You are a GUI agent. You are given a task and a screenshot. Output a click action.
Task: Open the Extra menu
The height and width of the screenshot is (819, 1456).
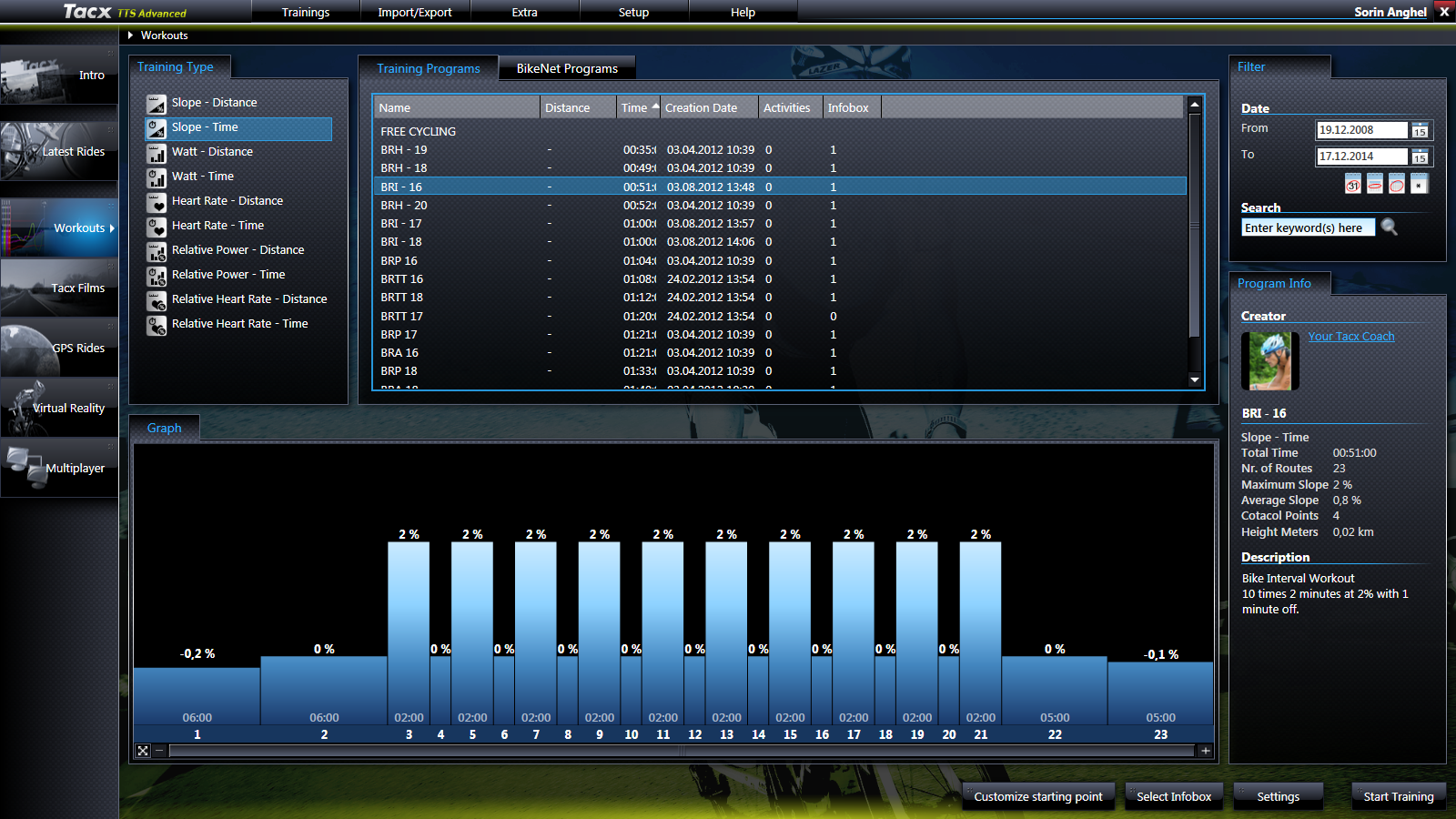tap(525, 12)
